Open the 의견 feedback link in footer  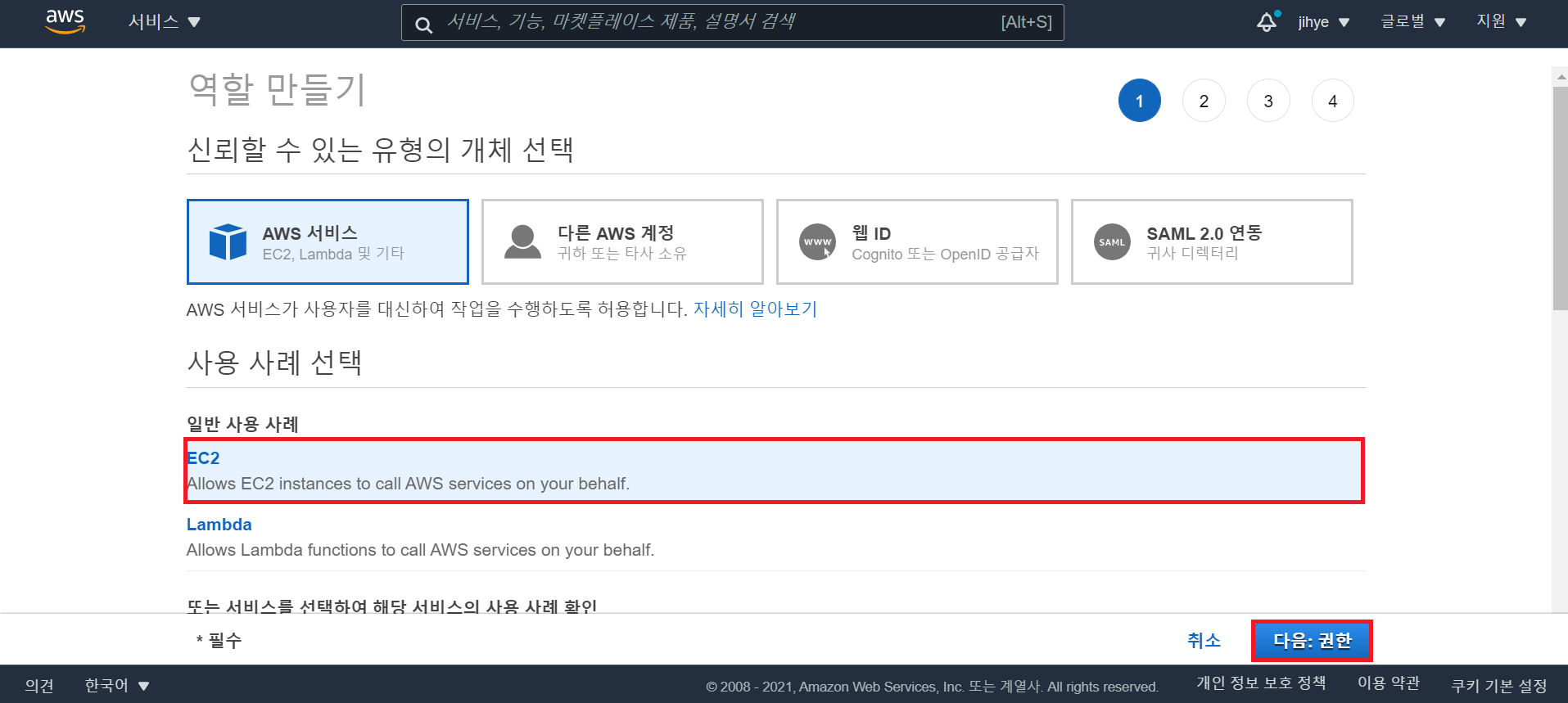pos(39,685)
